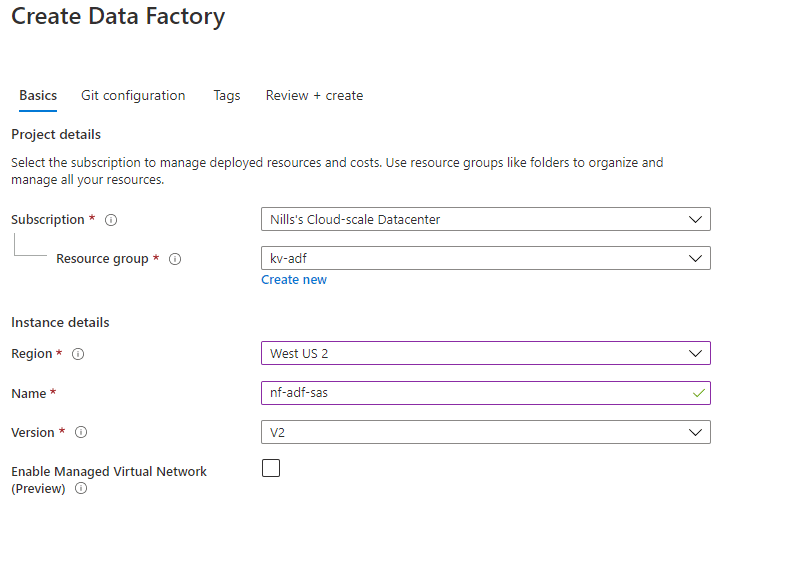Click the Resource group info icon

pyautogui.click(x=175, y=259)
